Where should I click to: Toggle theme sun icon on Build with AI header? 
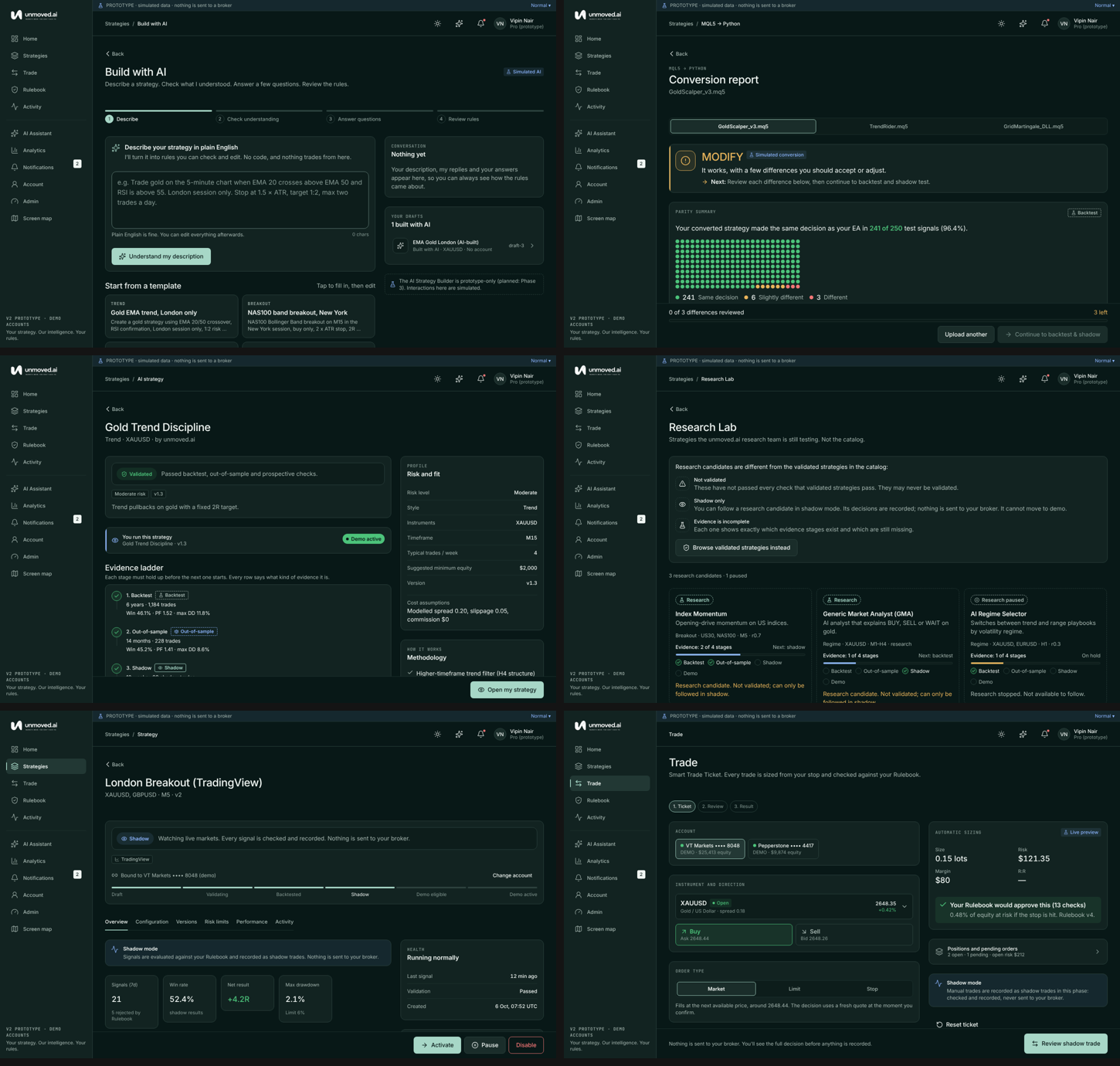(437, 24)
